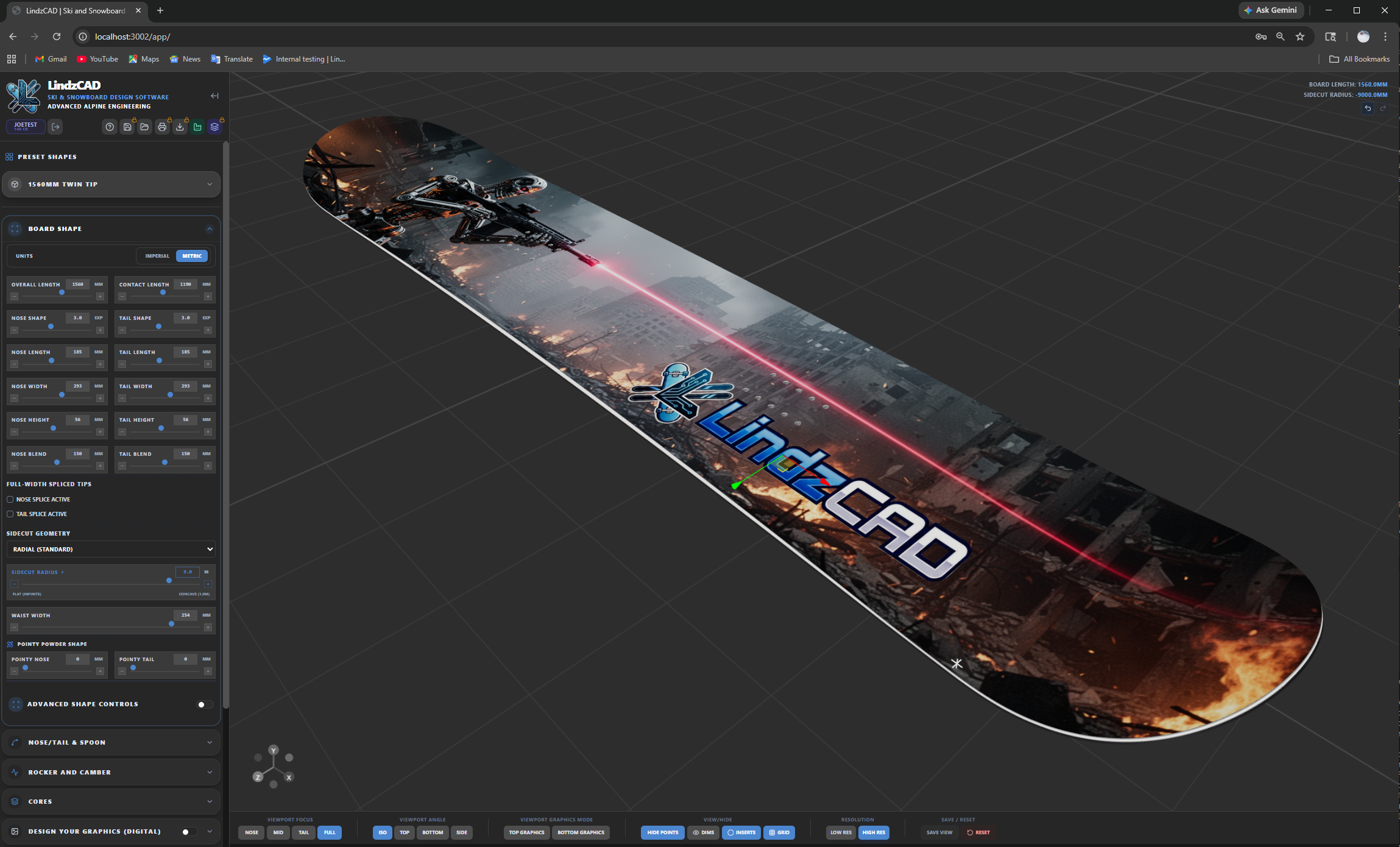Open a file using the folder icon
The height and width of the screenshot is (847, 1400).
(145, 127)
